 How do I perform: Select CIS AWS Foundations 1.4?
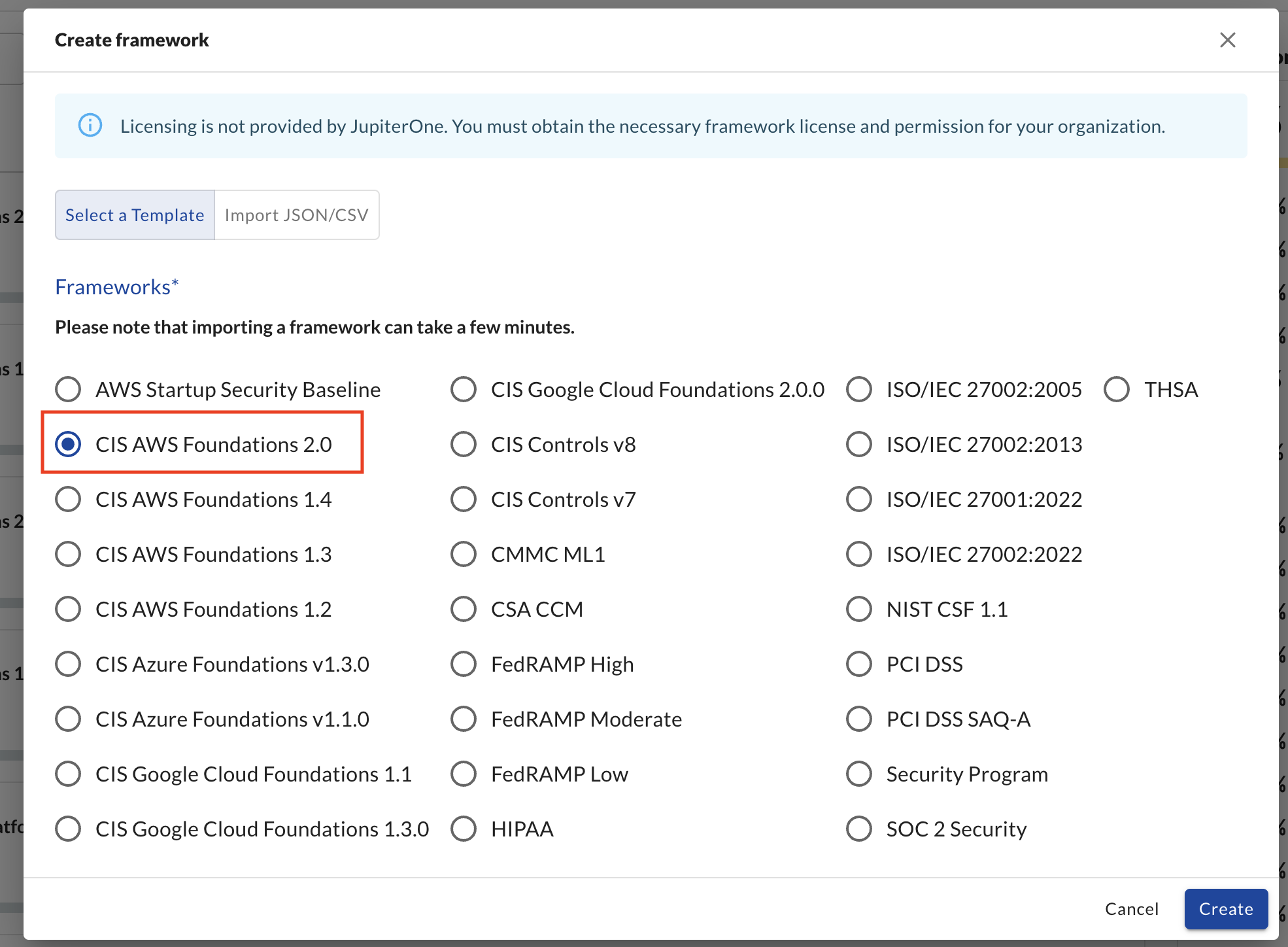(68, 499)
